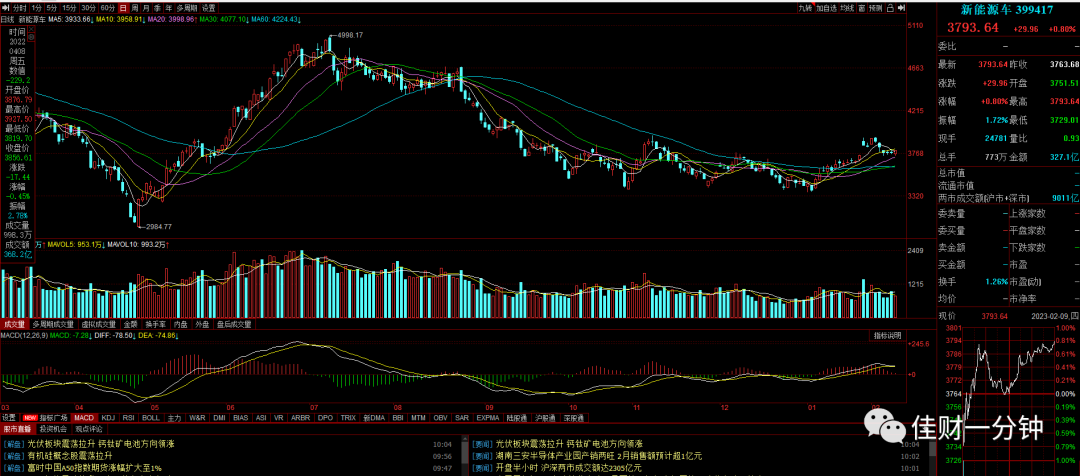Screen dimensions: 1080x476
Task: Select the 60分 period button
Action: pyautogui.click(x=108, y=8)
